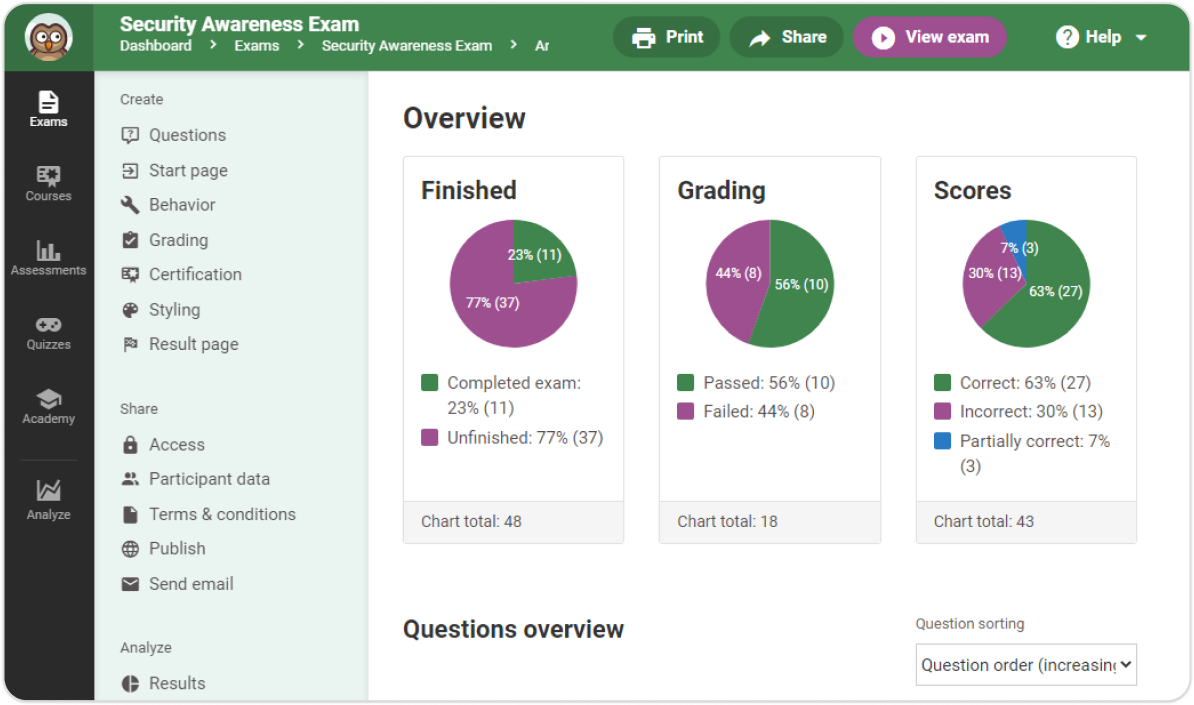Click 30% (13) slice in Scores pie
This screenshot has width=1194, height=705.
click(x=994, y=273)
